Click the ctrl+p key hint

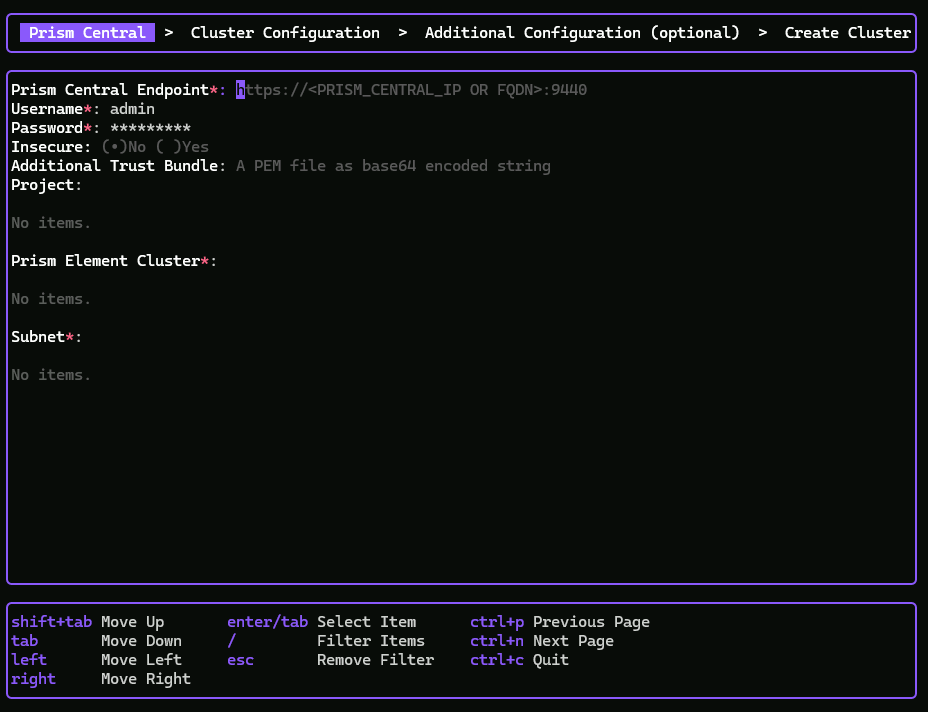click(497, 622)
